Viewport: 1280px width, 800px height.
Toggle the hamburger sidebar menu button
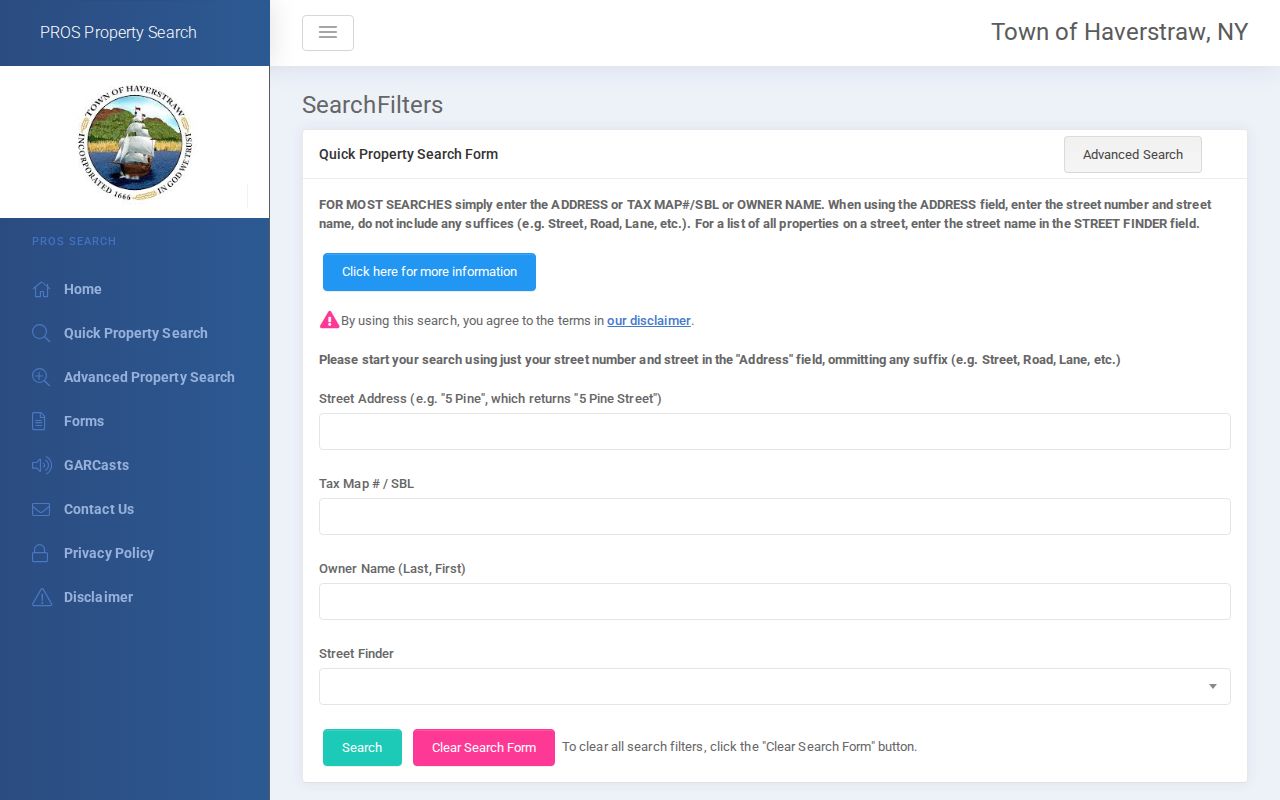click(328, 33)
